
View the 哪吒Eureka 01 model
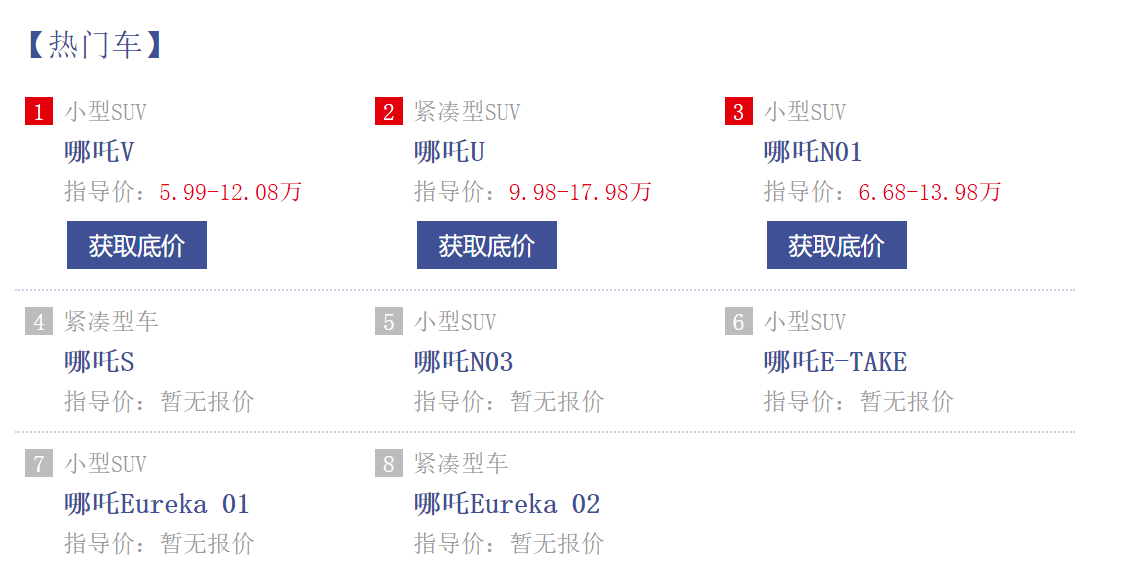tap(157, 504)
